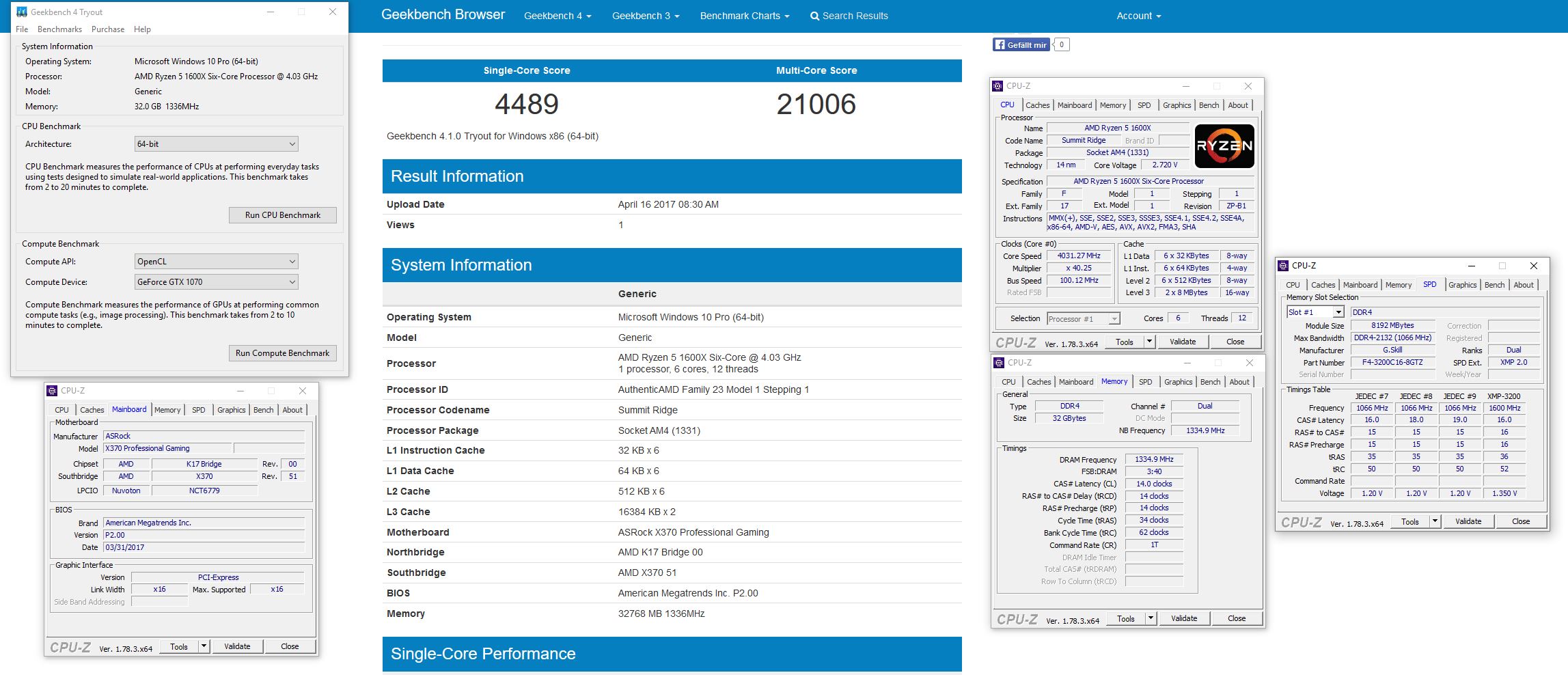This screenshot has width=1568, height=675.
Task: Switch to Caches tab in CPU-Z Mainboard window
Action: (92, 410)
